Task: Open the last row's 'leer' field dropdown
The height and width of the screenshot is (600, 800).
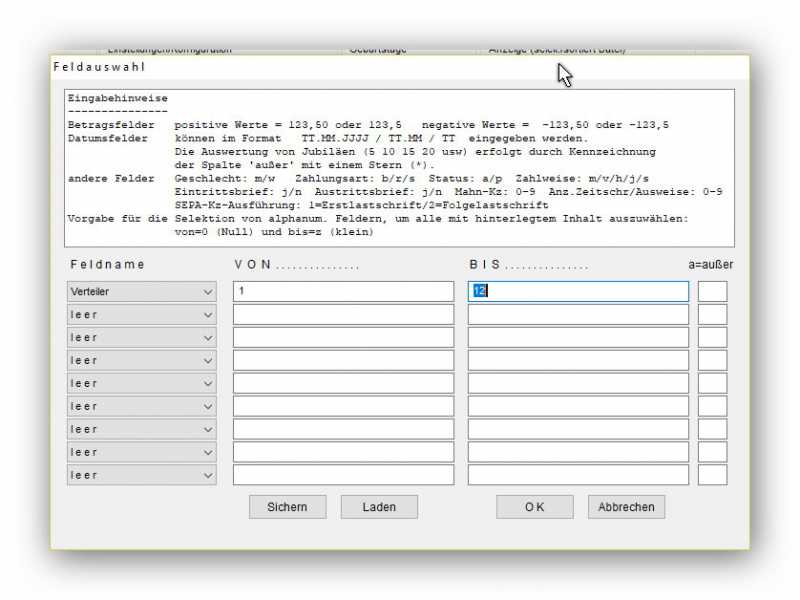Action: 141,475
